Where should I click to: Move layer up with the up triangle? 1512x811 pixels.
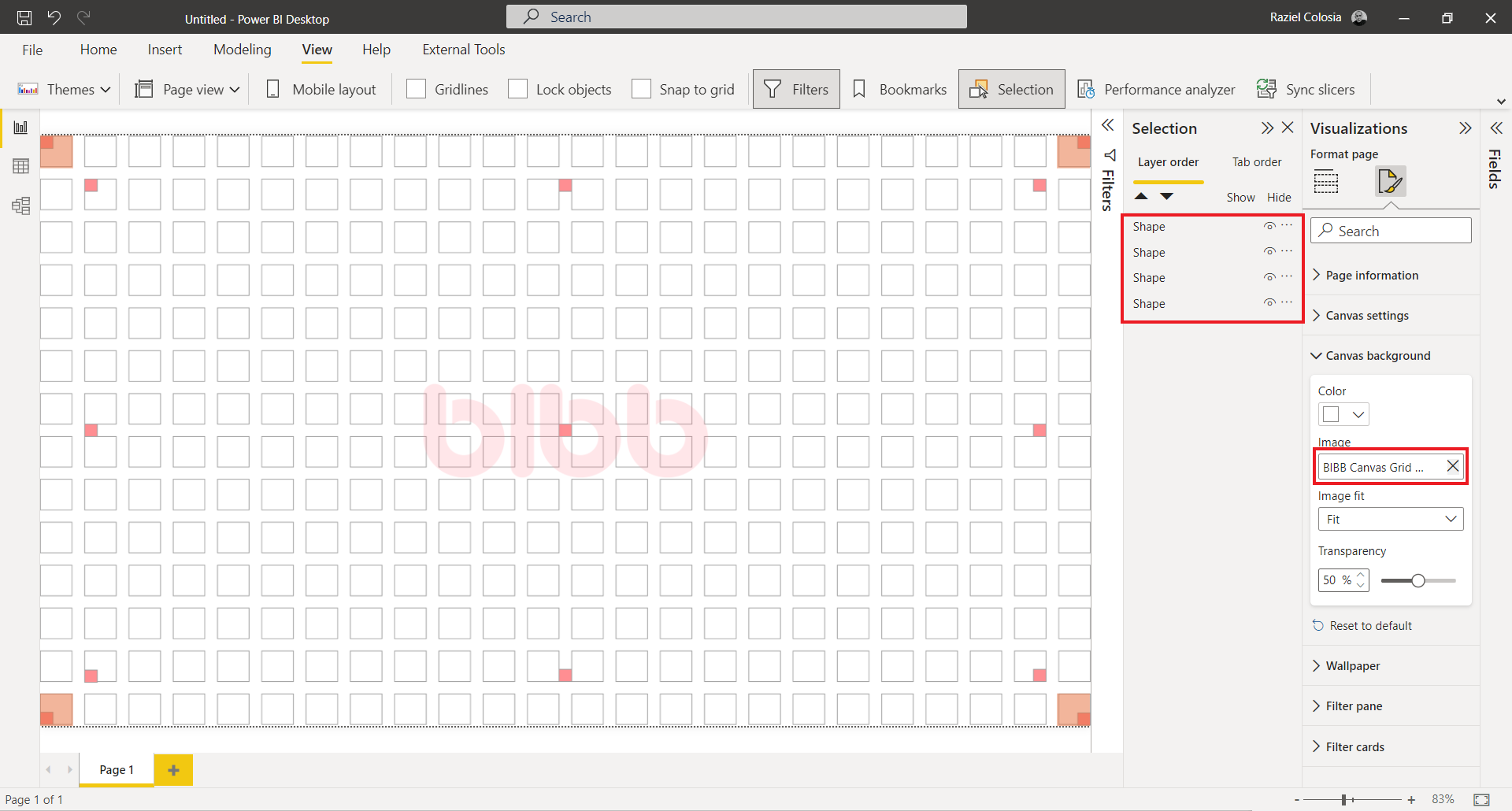[x=1141, y=196]
